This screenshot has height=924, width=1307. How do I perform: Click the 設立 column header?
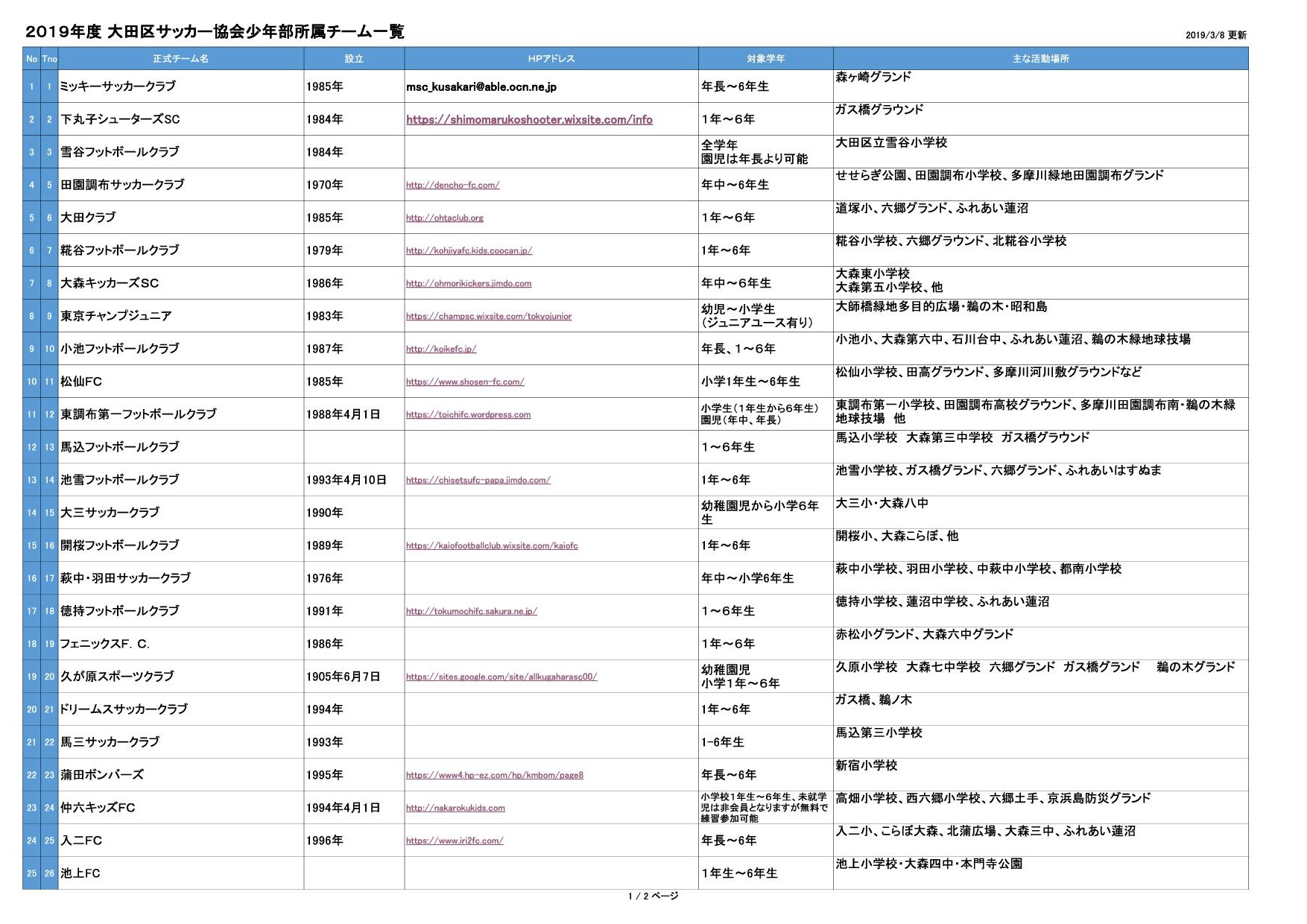click(x=354, y=59)
